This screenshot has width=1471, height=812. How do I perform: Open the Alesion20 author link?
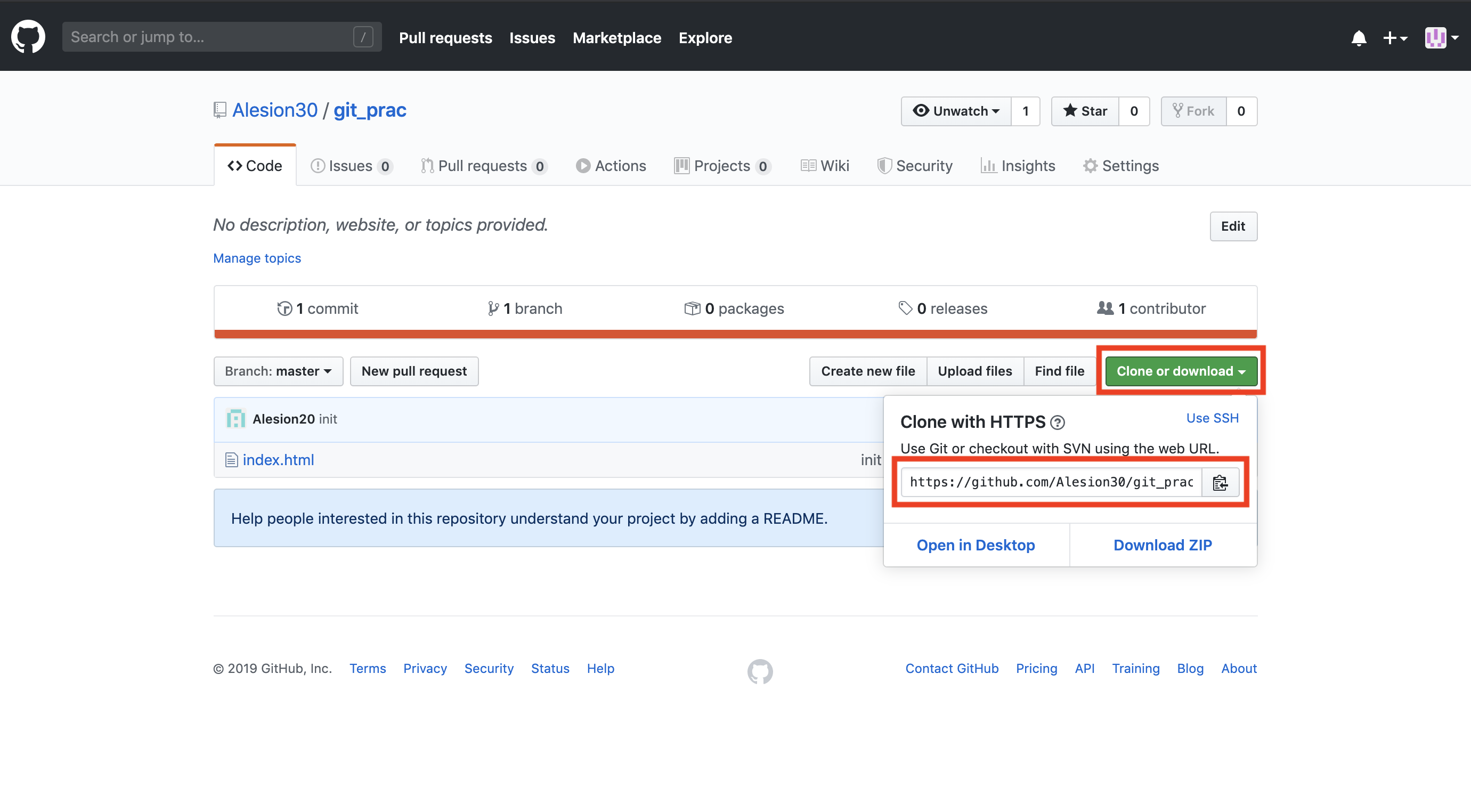tap(284, 419)
